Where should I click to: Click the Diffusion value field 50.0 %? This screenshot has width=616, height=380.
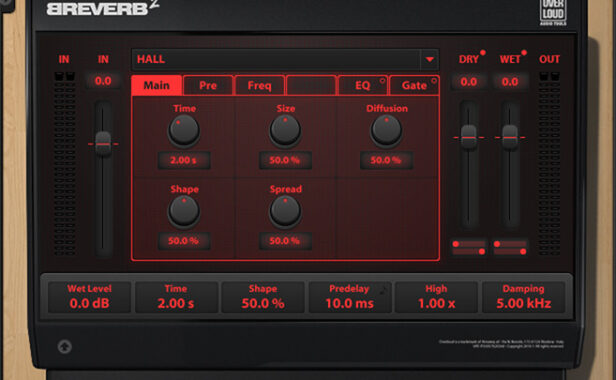pyautogui.click(x=386, y=160)
